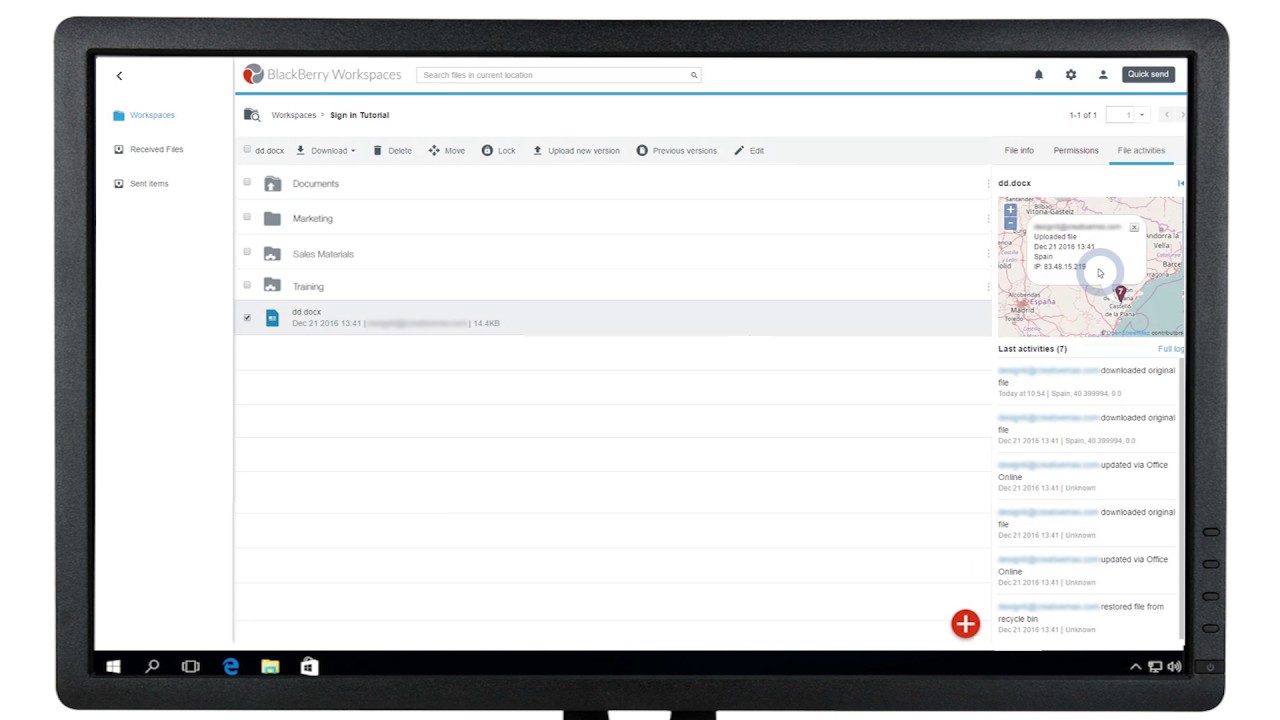Open Windows taskbar search
This screenshot has width=1280, height=720.
[x=152, y=666]
